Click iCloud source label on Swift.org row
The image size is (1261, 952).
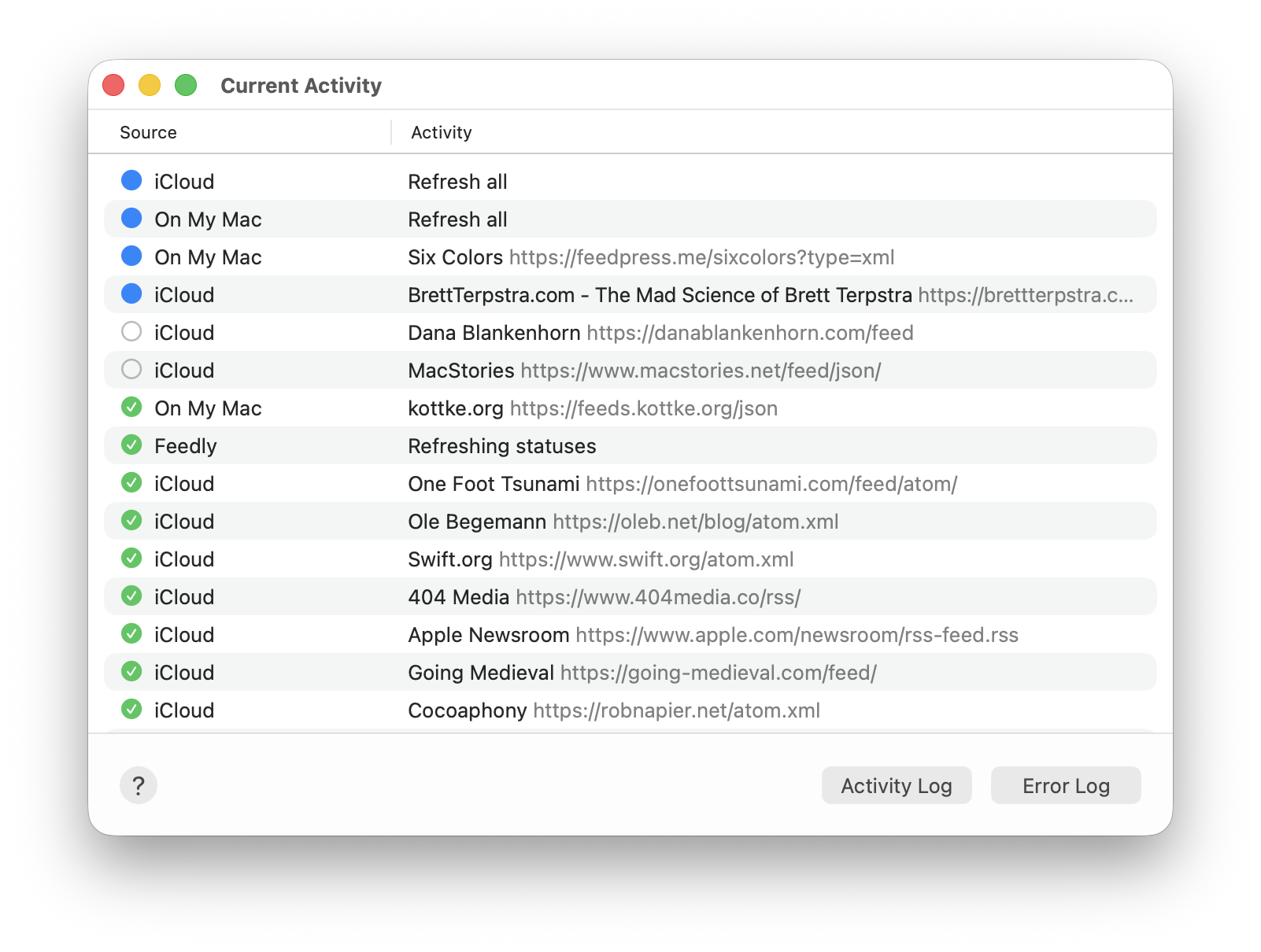(x=184, y=559)
